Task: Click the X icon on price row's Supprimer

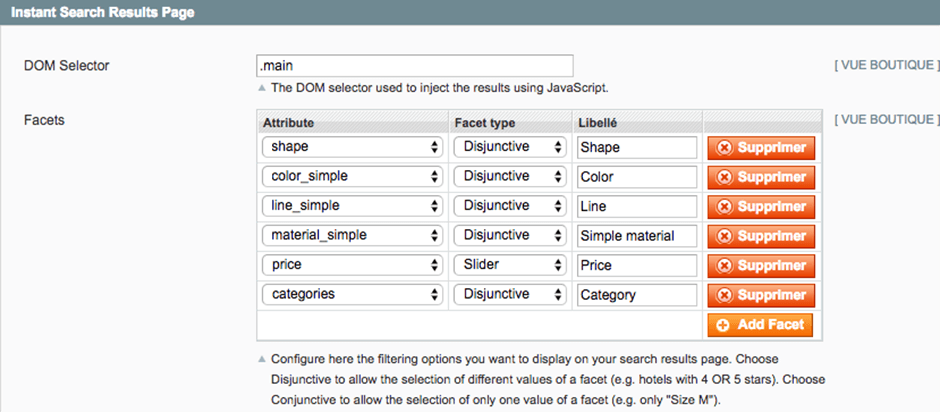Action: click(724, 265)
